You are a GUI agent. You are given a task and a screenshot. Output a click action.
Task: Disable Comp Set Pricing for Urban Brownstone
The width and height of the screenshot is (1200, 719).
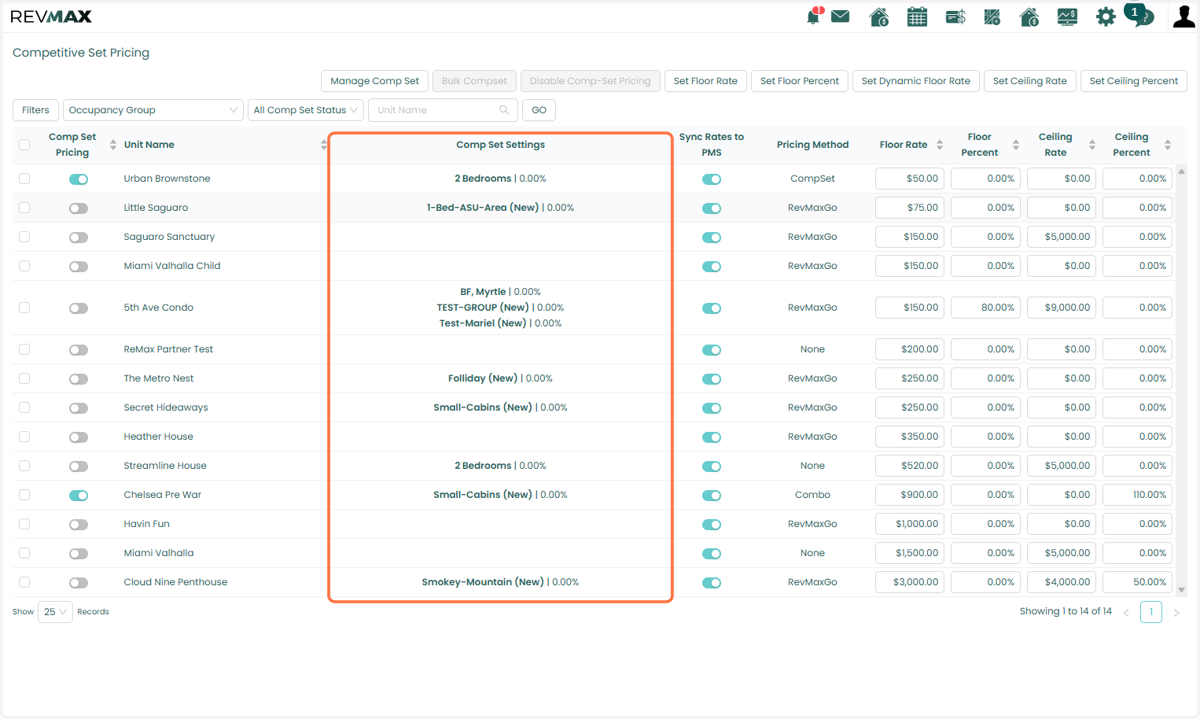[x=78, y=179]
